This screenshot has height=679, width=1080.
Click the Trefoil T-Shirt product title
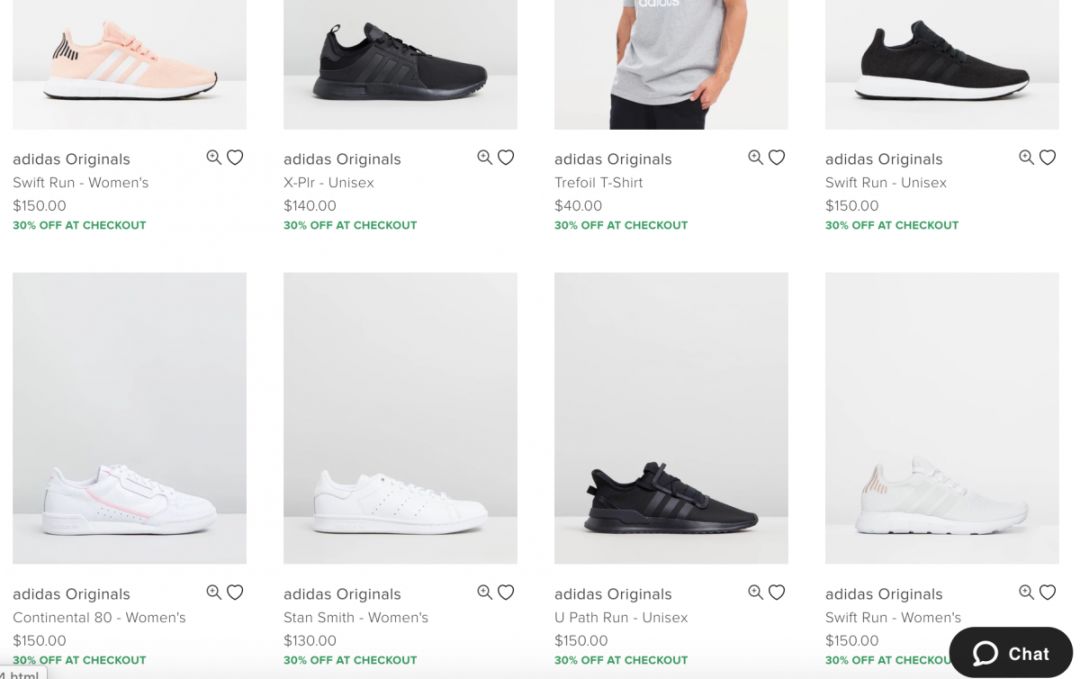[598, 182]
